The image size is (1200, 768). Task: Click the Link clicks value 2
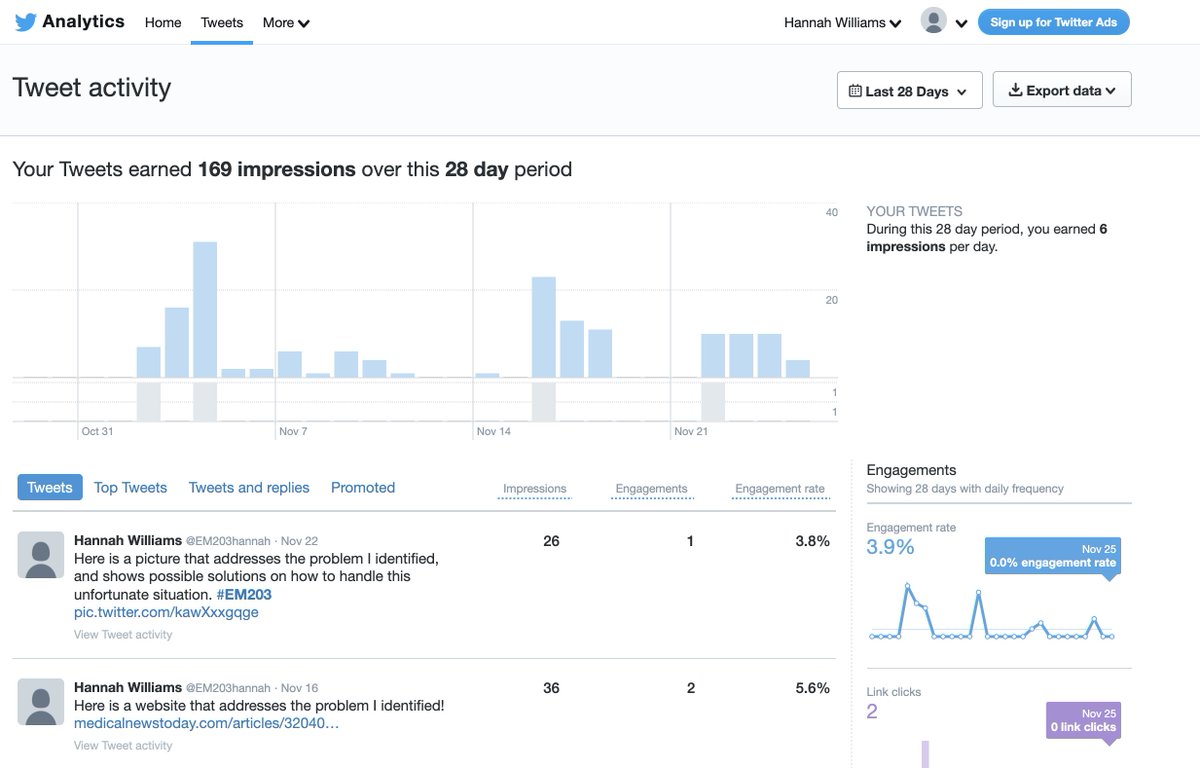point(872,711)
